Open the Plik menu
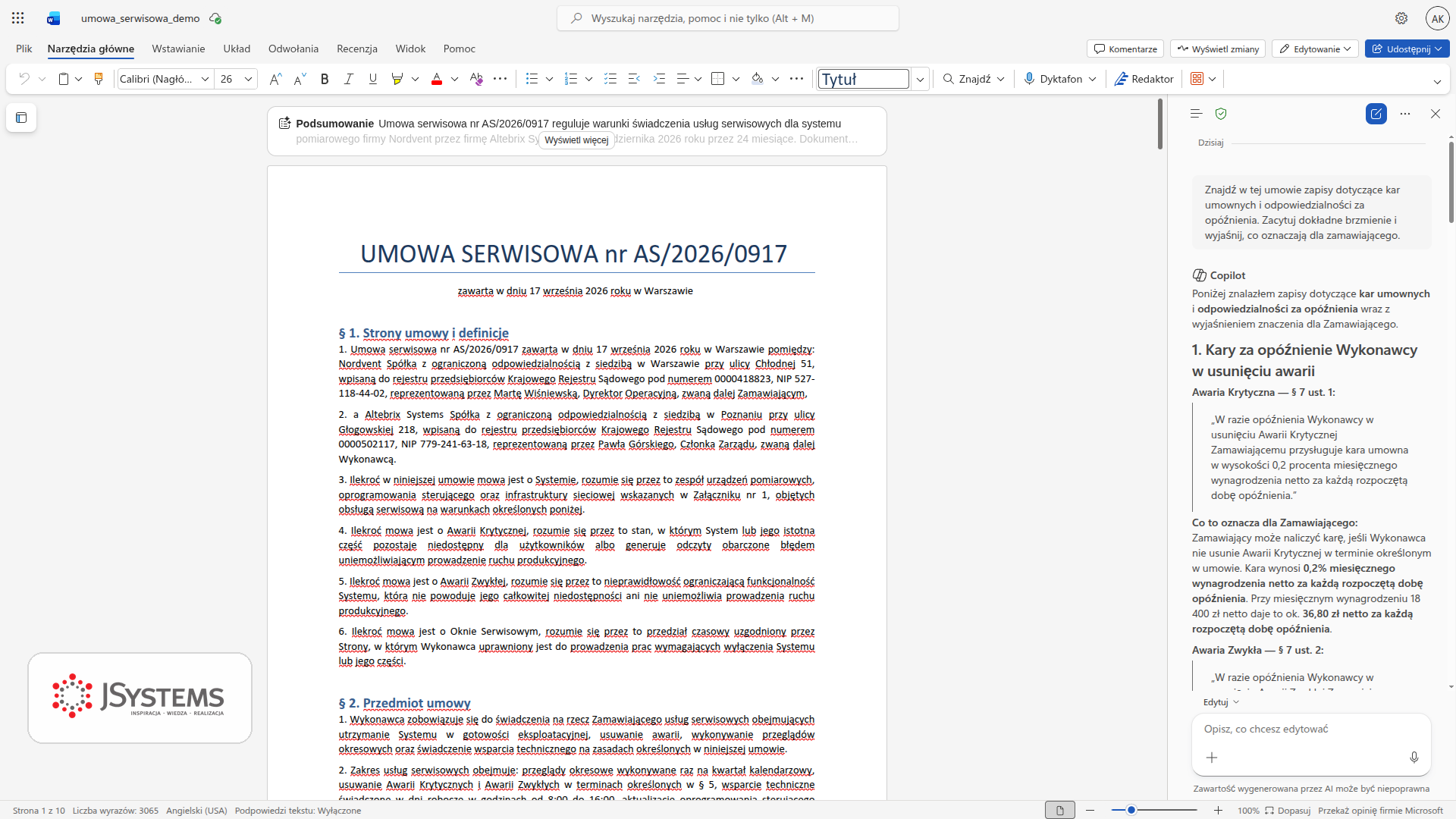 point(24,49)
